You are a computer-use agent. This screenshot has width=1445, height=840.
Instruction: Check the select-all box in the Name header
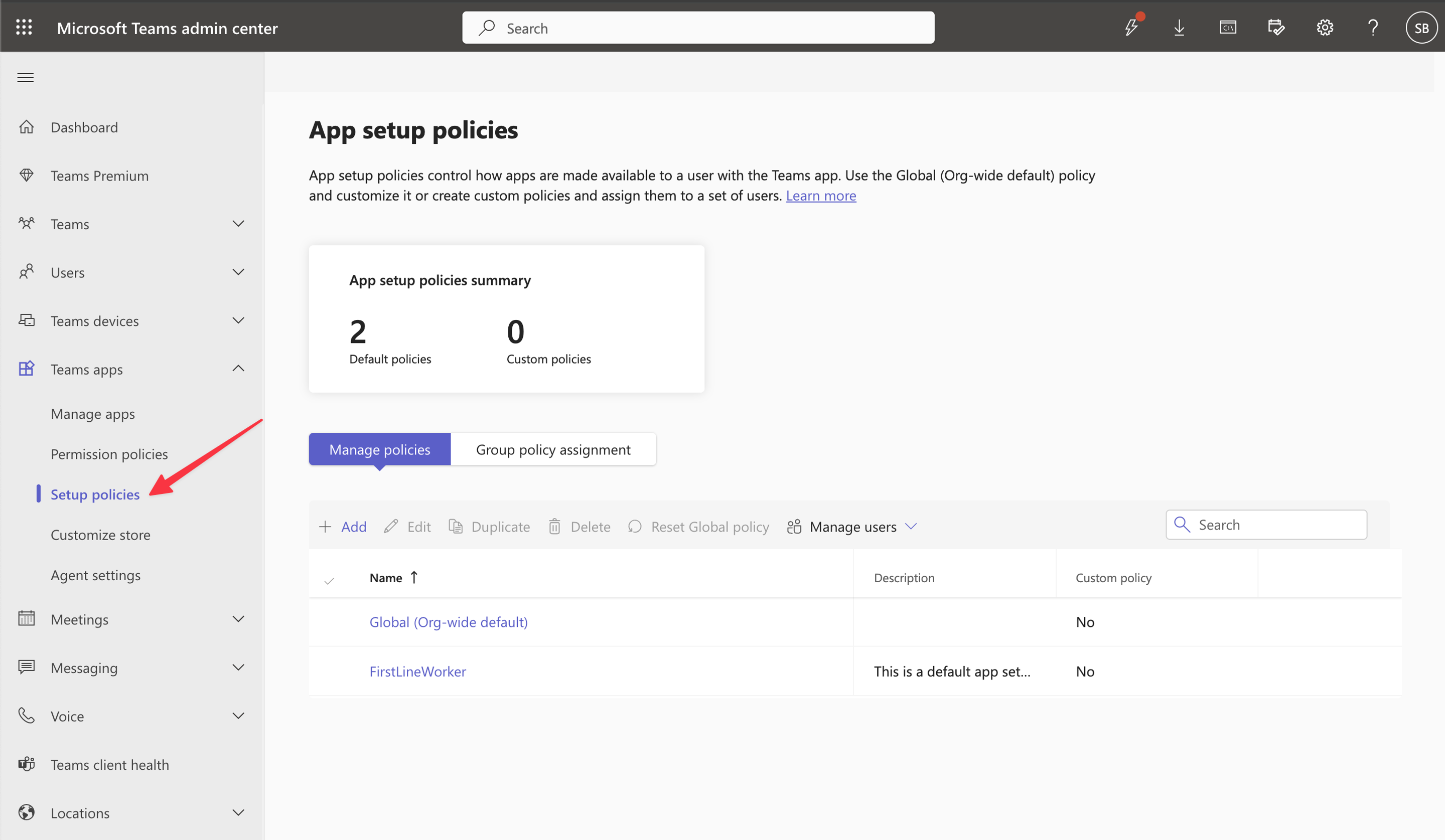330,579
